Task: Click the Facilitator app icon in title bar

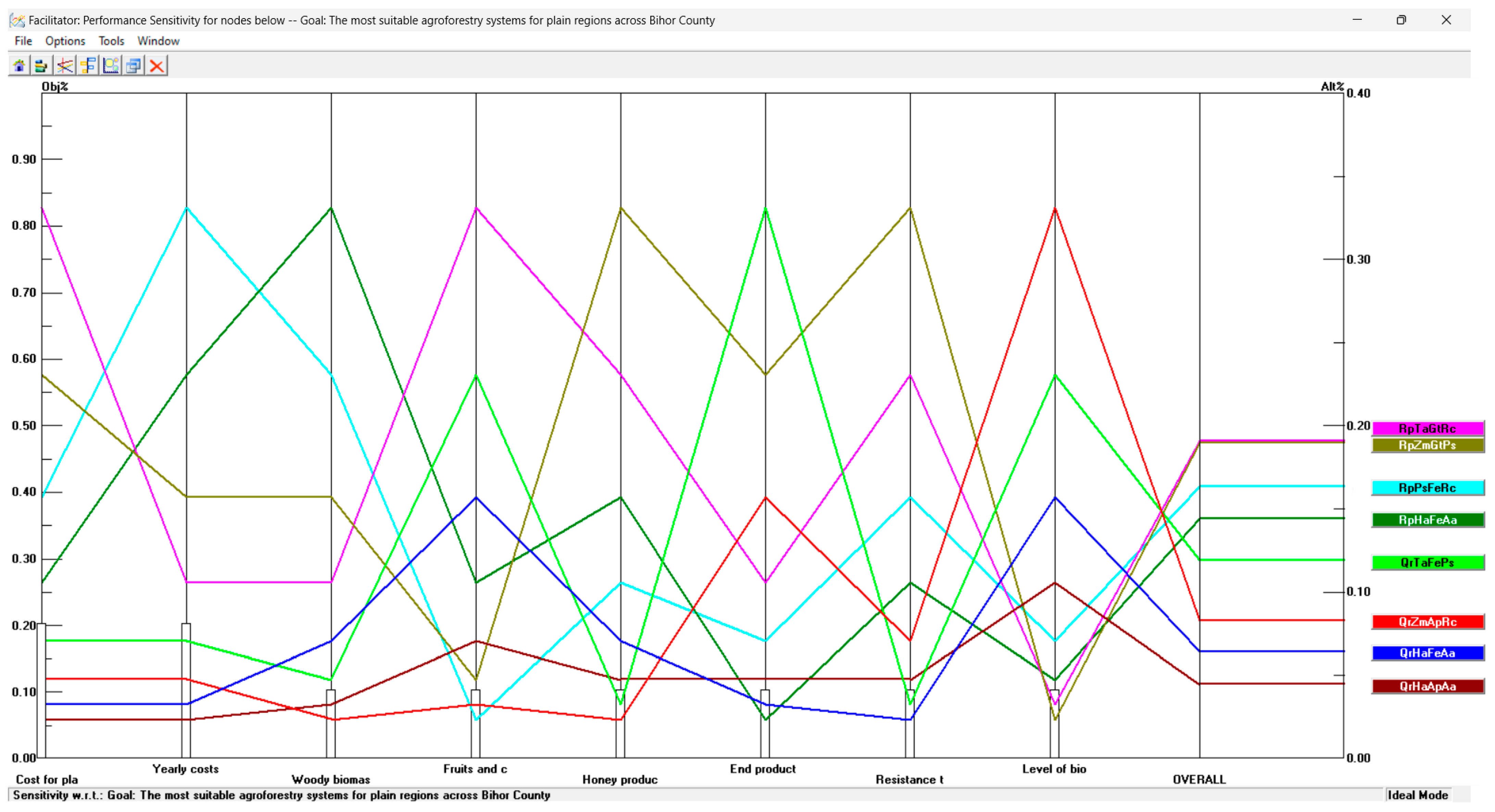Action: [x=17, y=20]
